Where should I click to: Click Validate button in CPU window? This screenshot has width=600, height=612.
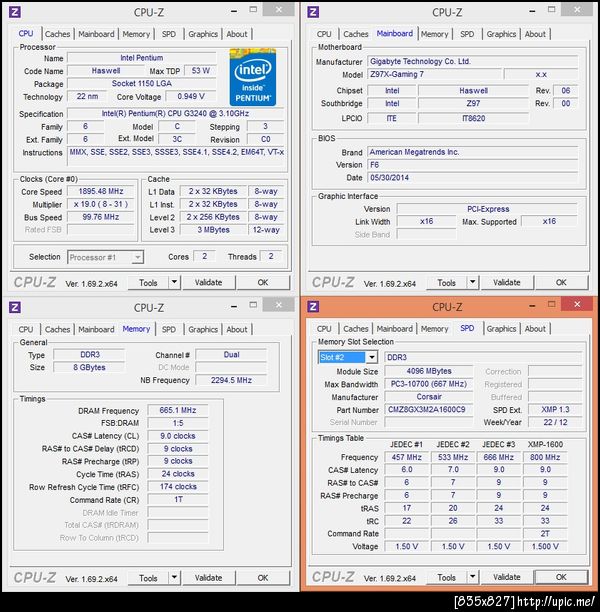click(208, 283)
